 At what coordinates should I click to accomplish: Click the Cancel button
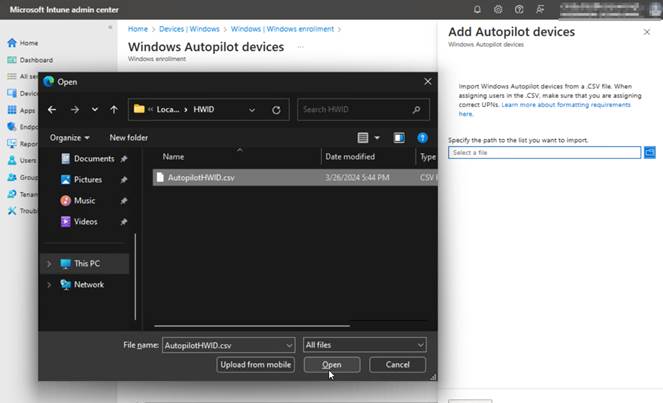coord(398,365)
